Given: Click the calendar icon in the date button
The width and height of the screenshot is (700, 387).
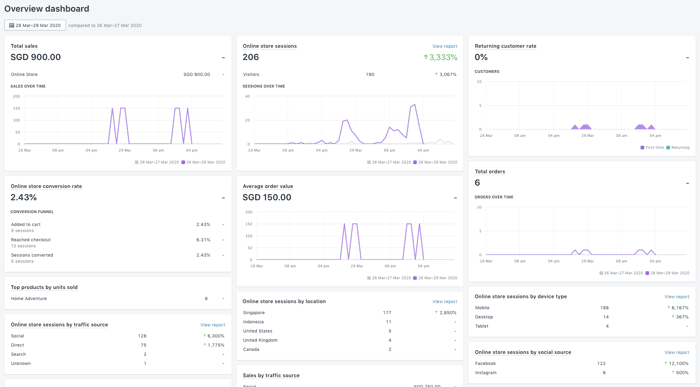Looking at the screenshot, I should click(x=12, y=25).
